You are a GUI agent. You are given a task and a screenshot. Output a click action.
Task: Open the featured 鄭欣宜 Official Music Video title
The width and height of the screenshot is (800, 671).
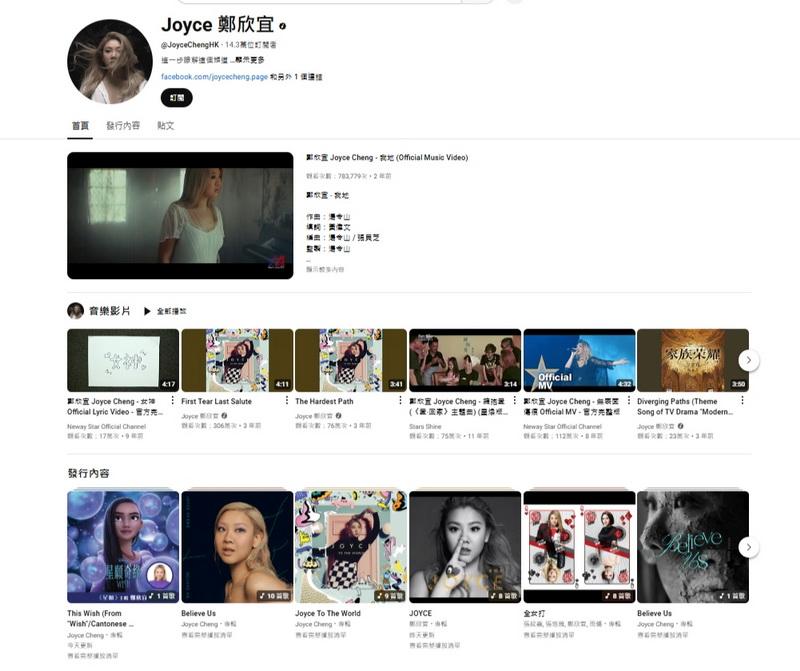387,158
